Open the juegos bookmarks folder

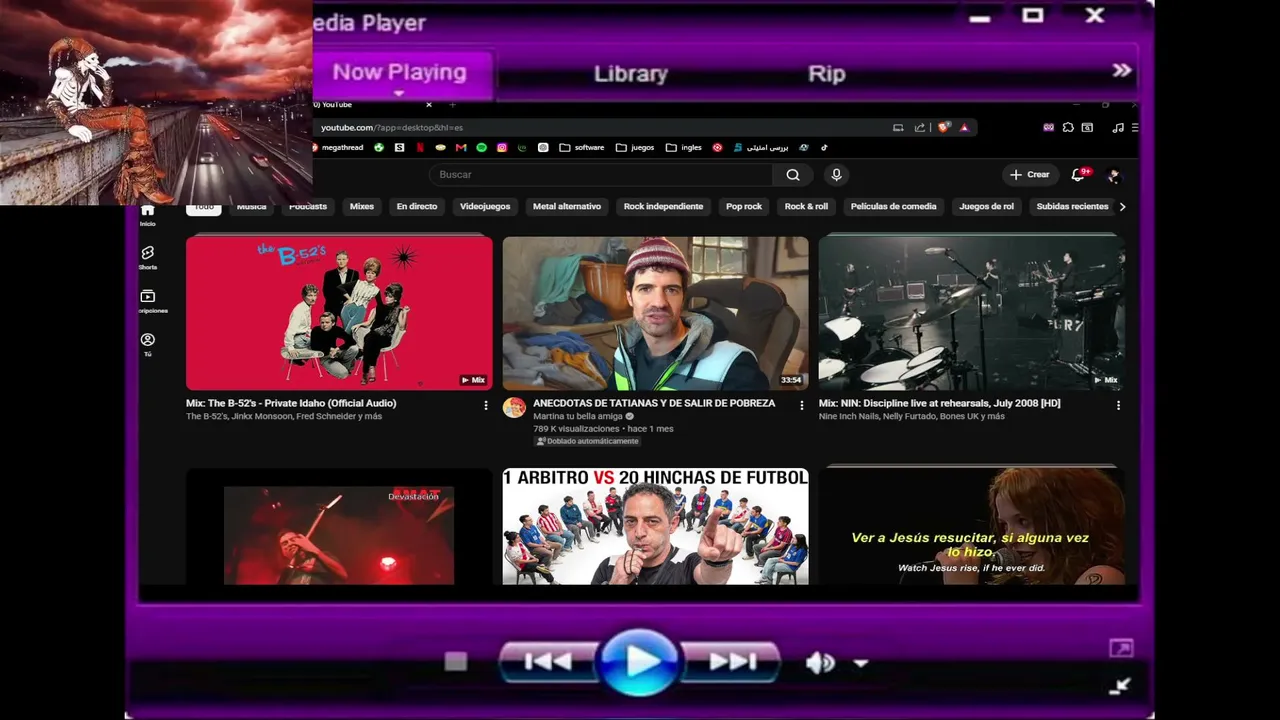(636, 148)
